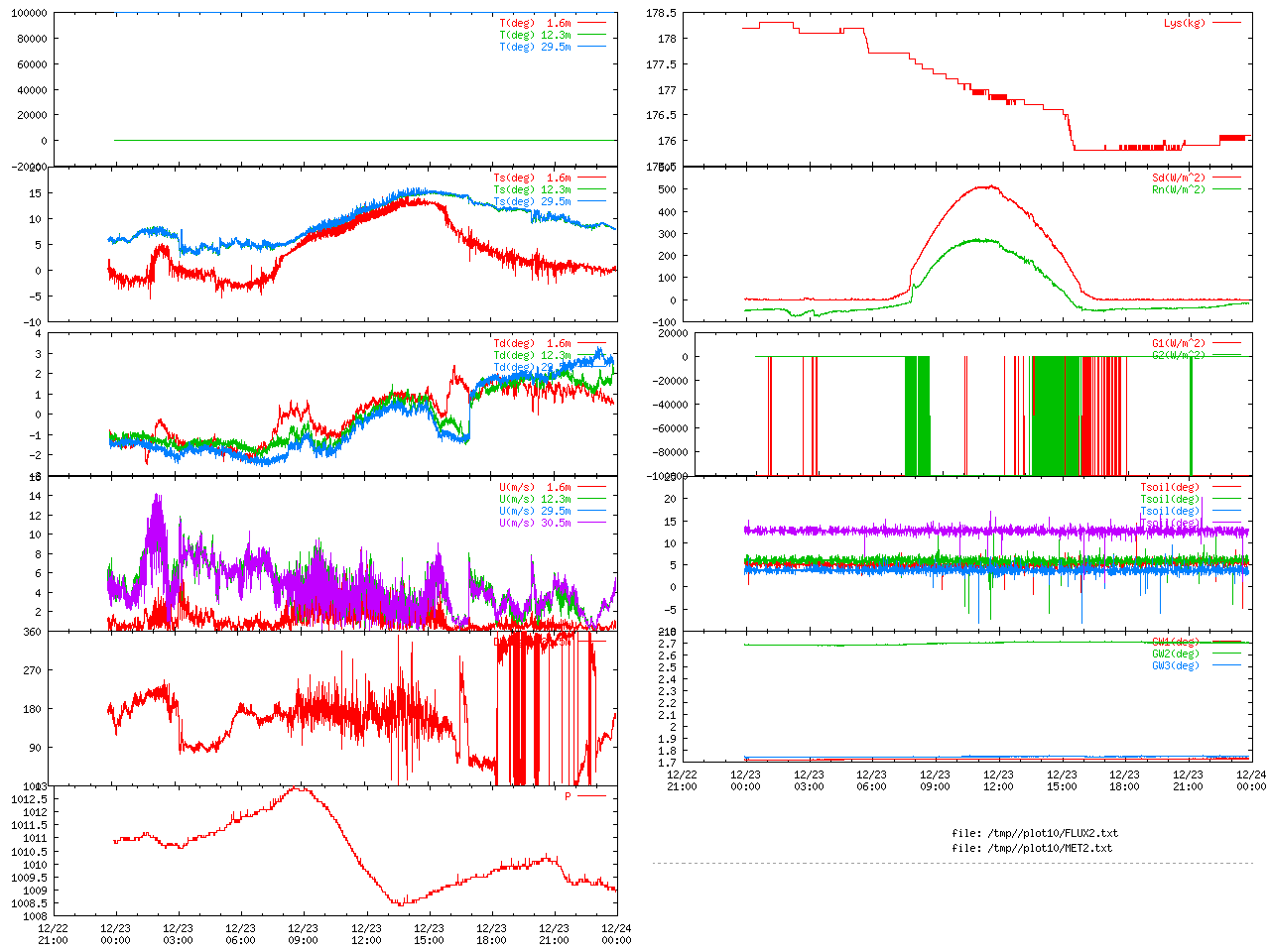Click the 'G1(W/m^2)' legend label
Screen dimensions: 1270x952
1179,344
